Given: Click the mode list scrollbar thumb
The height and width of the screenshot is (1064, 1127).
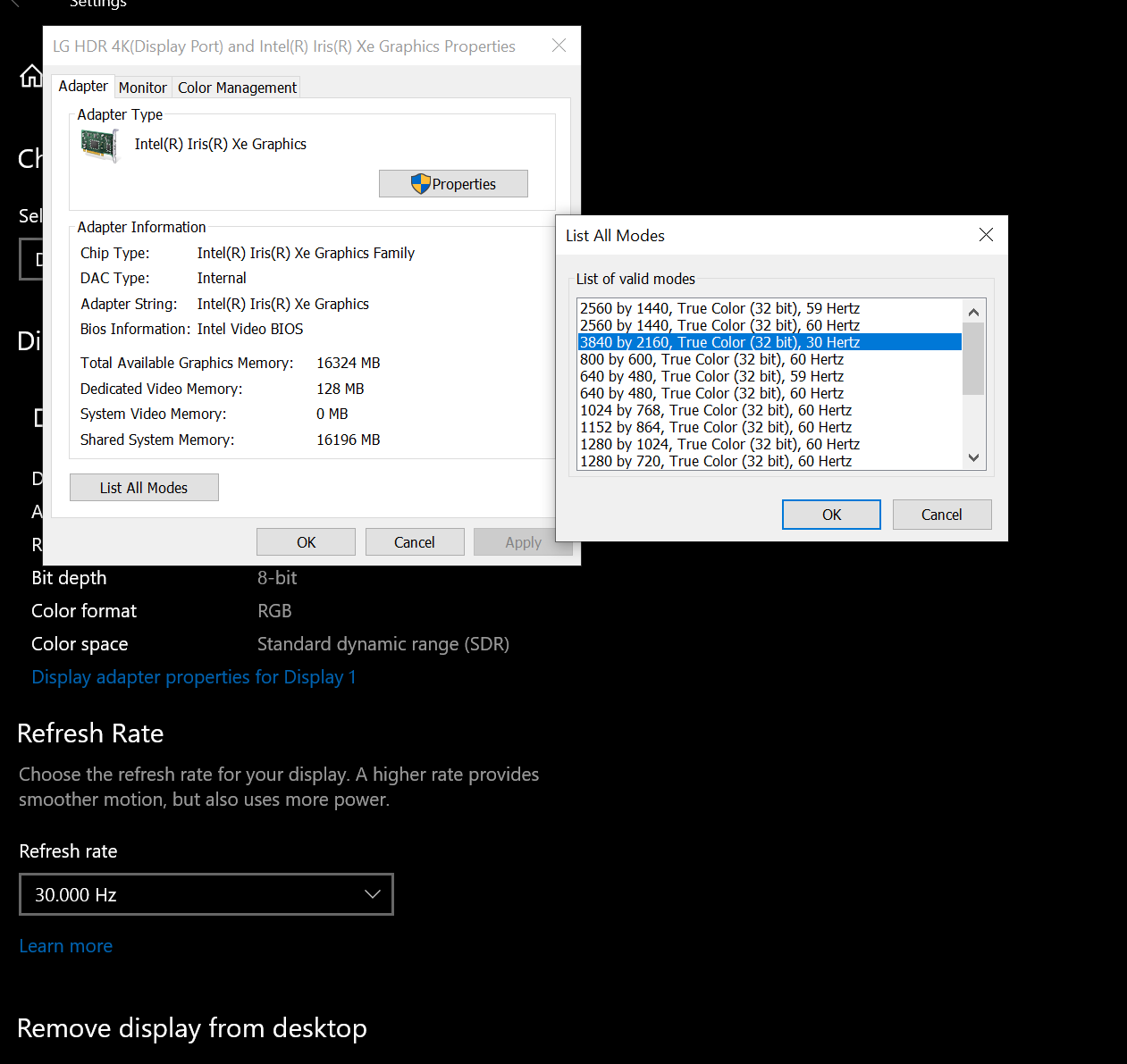Looking at the screenshot, I should click(x=973, y=358).
